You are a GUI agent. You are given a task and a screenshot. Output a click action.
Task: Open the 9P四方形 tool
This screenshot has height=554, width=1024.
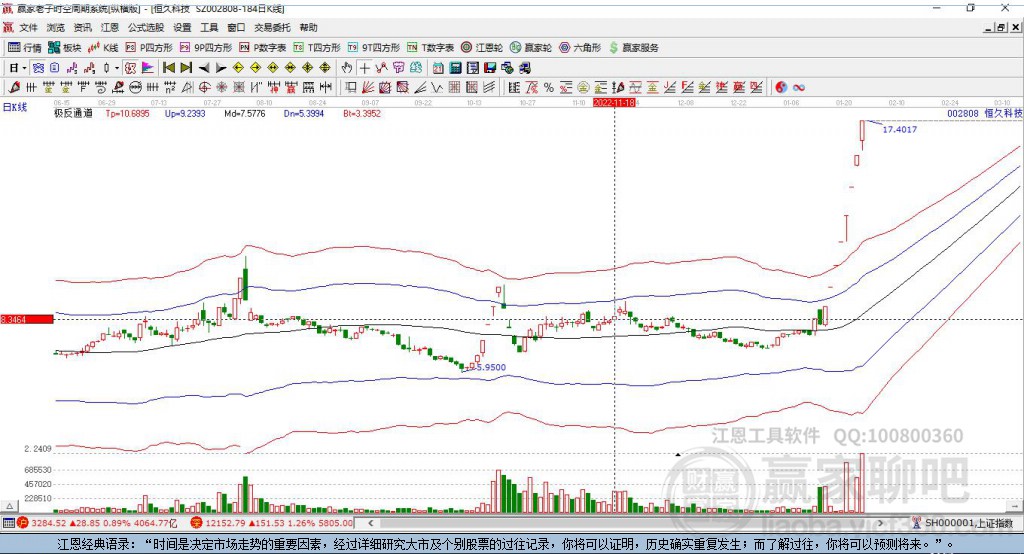click(206, 48)
